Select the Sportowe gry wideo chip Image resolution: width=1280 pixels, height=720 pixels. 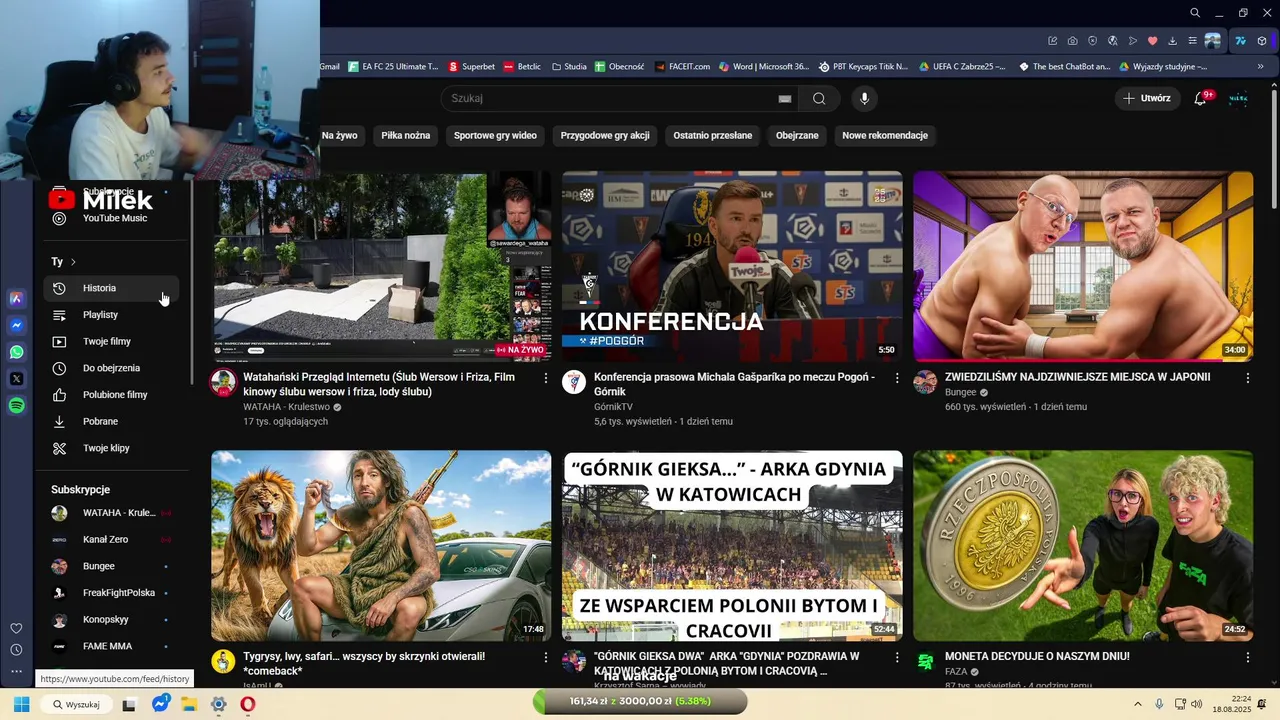[x=495, y=135]
